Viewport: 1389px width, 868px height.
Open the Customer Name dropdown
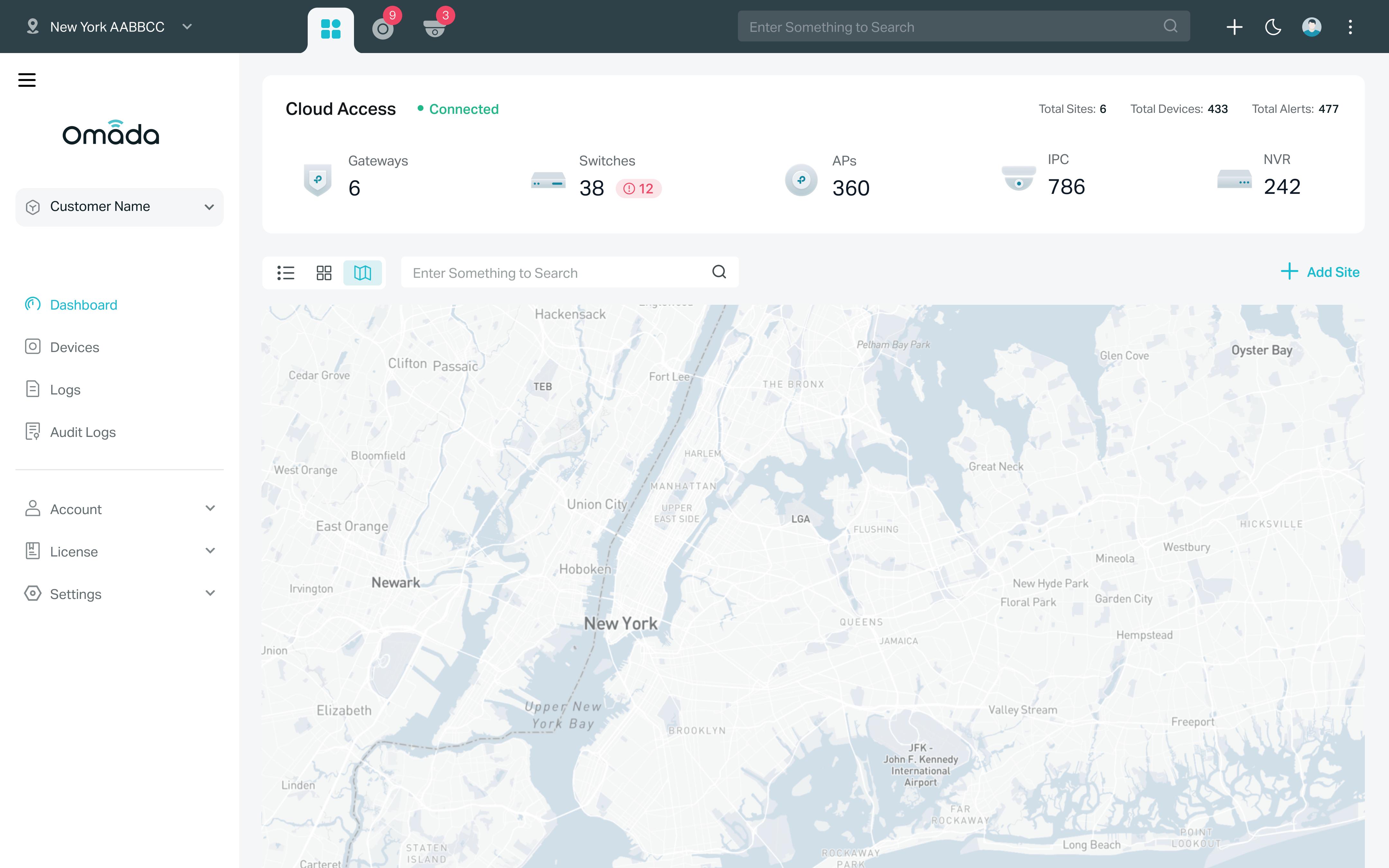(119, 207)
